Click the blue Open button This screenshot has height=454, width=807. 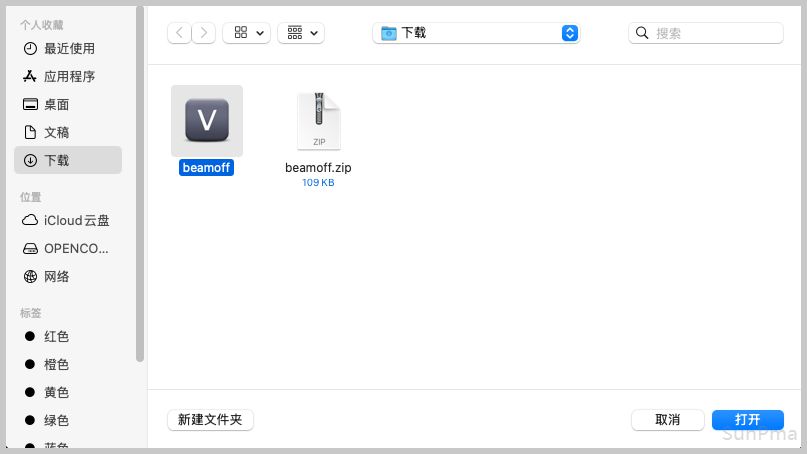pyautogui.click(x=747, y=420)
